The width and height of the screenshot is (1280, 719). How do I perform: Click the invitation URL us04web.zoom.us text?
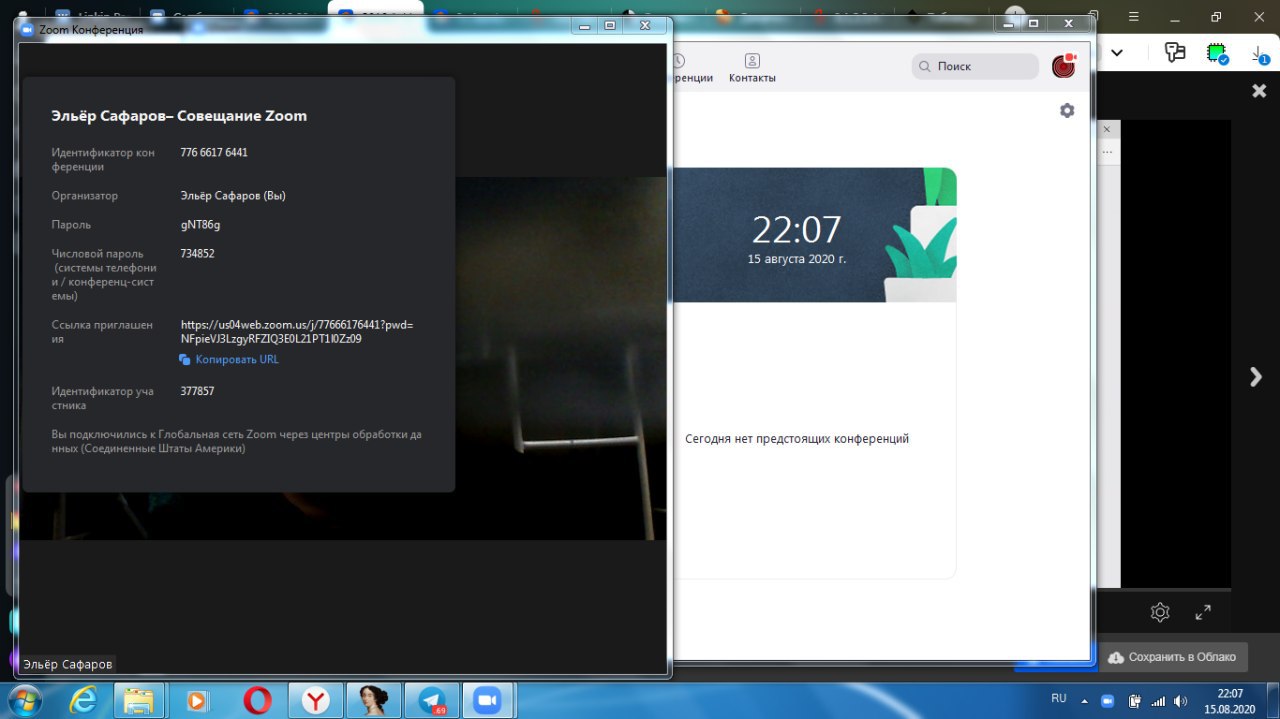pos(297,332)
